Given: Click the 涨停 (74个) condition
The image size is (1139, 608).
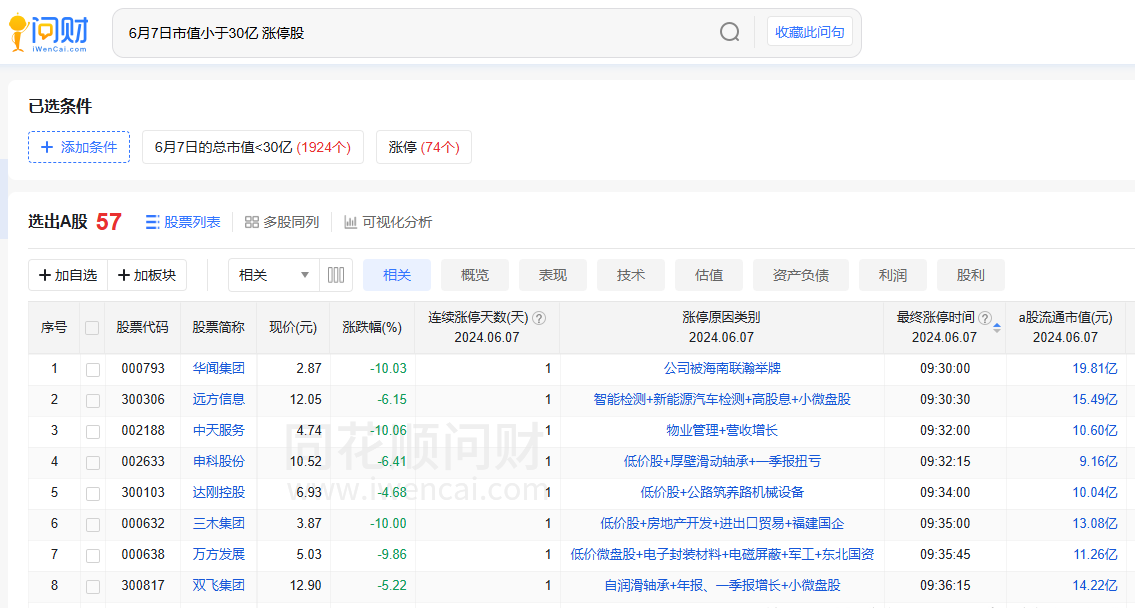Looking at the screenshot, I should pyautogui.click(x=423, y=147).
